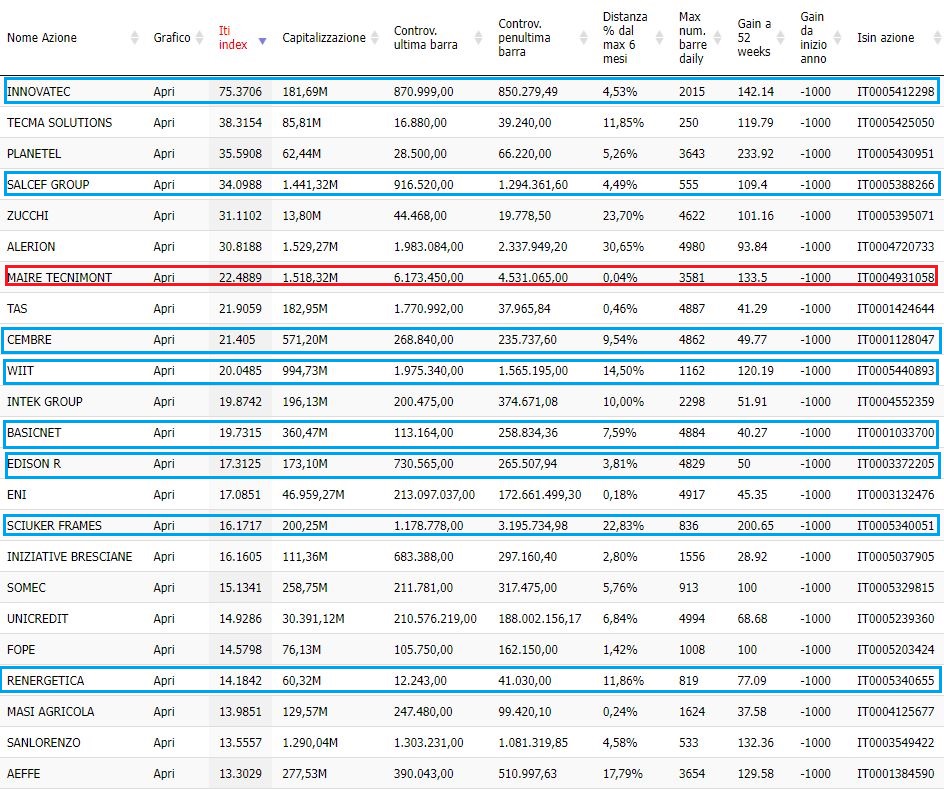Viewport: 944px width, 789px height.
Task: Open Apri chart link for INNOVATEC
Action: pyautogui.click(x=164, y=91)
